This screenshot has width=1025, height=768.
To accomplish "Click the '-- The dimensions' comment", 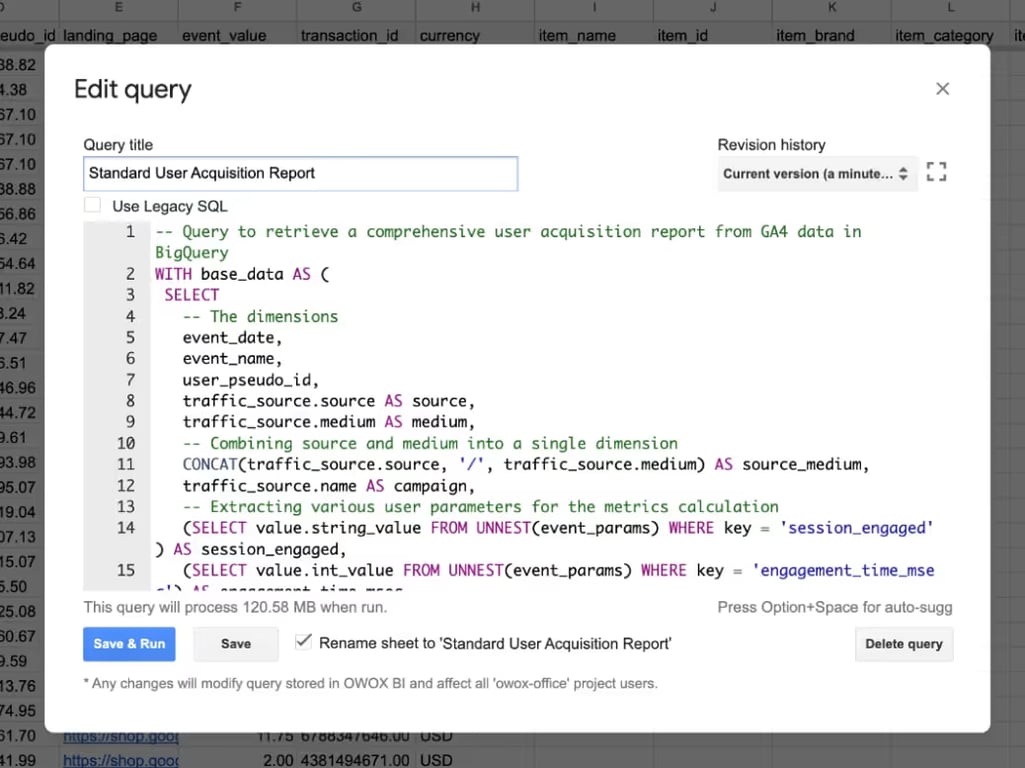I will point(260,316).
